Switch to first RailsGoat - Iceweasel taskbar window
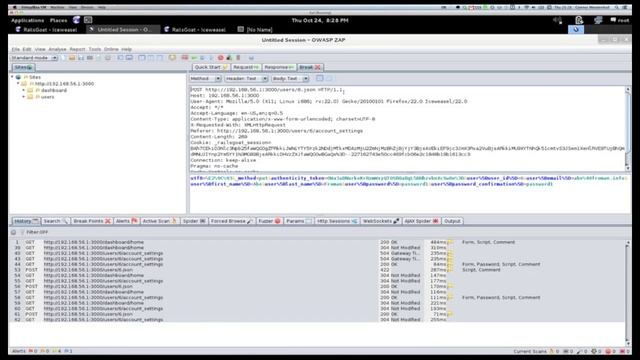 point(46,29)
